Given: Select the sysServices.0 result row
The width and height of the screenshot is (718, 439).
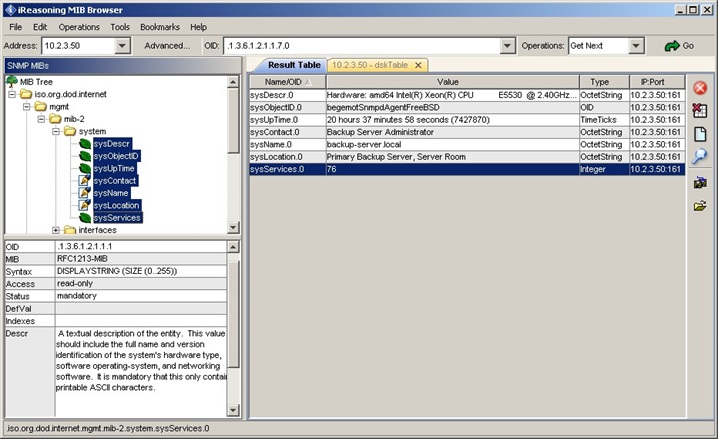Looking at the screenshot, I should click(467, 169).
